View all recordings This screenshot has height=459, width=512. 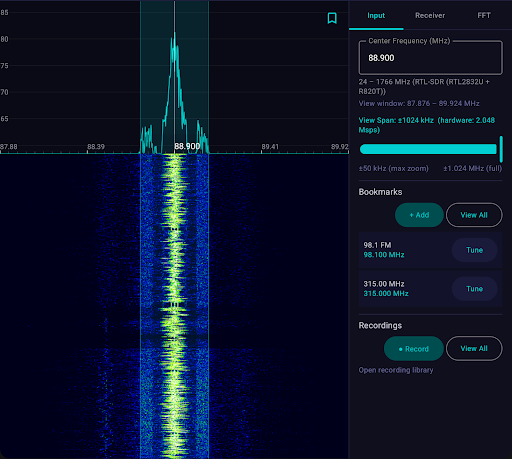(474, 349)
